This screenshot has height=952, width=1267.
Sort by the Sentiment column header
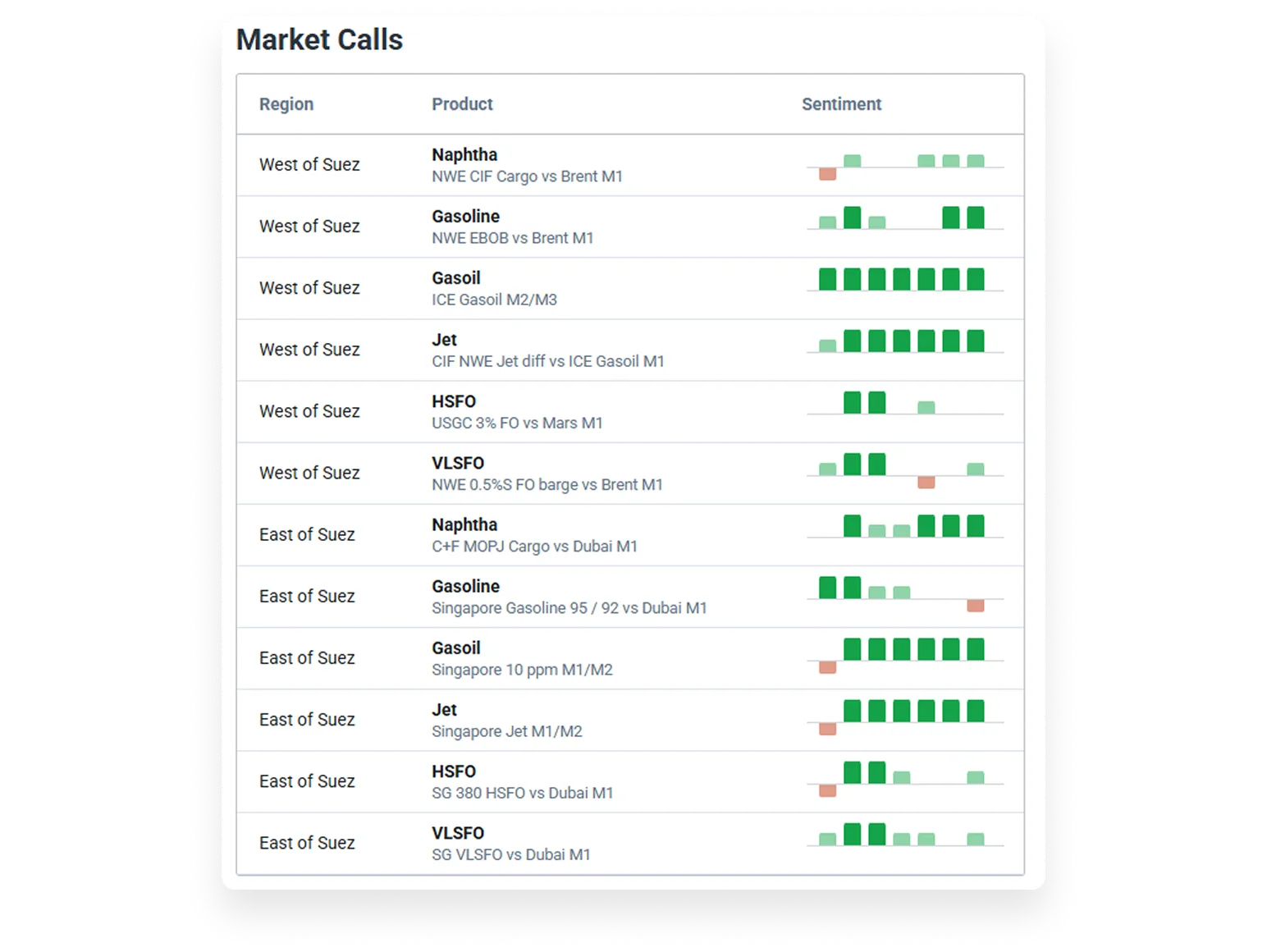tap(842, 105)
